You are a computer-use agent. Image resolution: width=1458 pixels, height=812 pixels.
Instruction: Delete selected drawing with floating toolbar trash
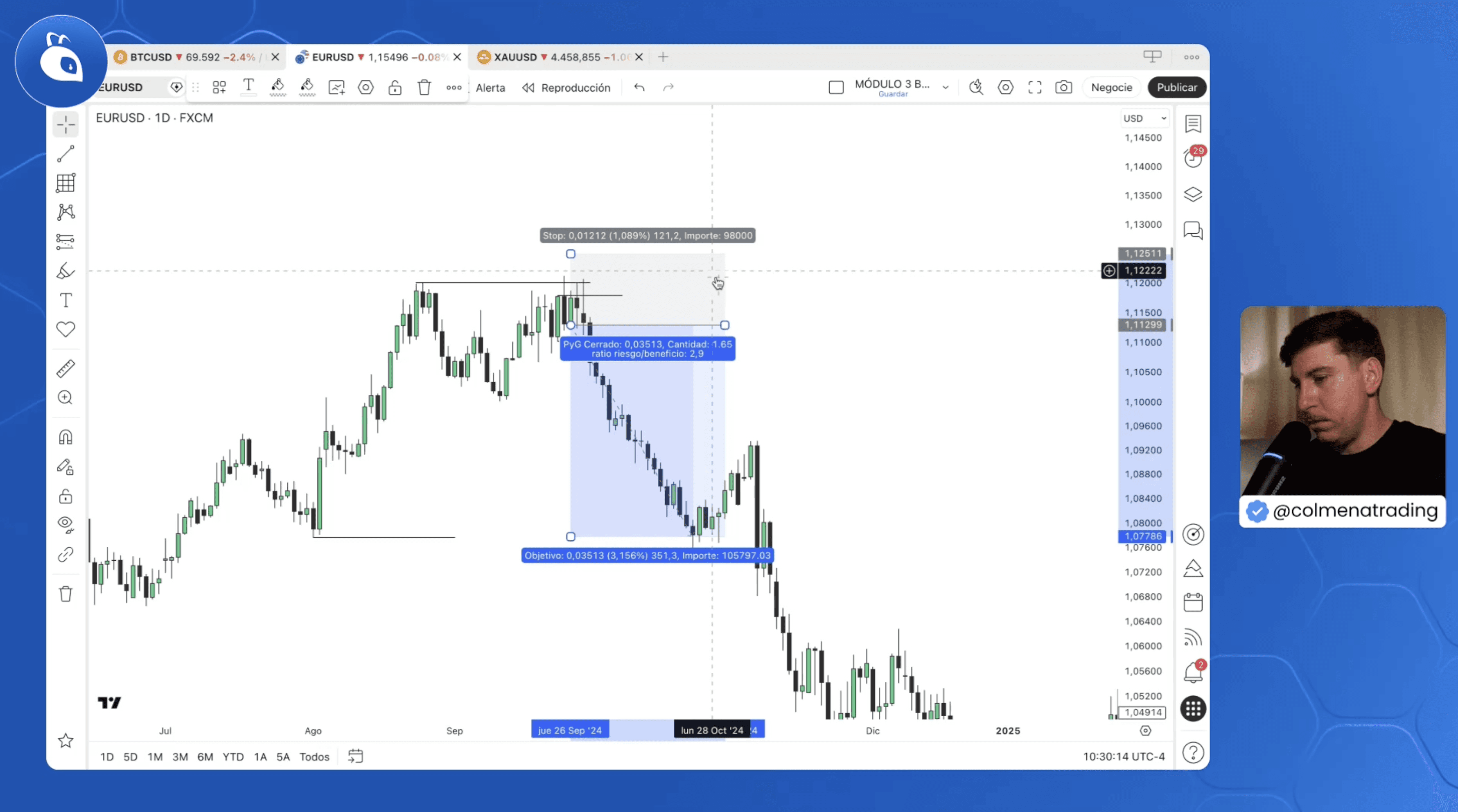pyautogui.click(x=424, y=88)
